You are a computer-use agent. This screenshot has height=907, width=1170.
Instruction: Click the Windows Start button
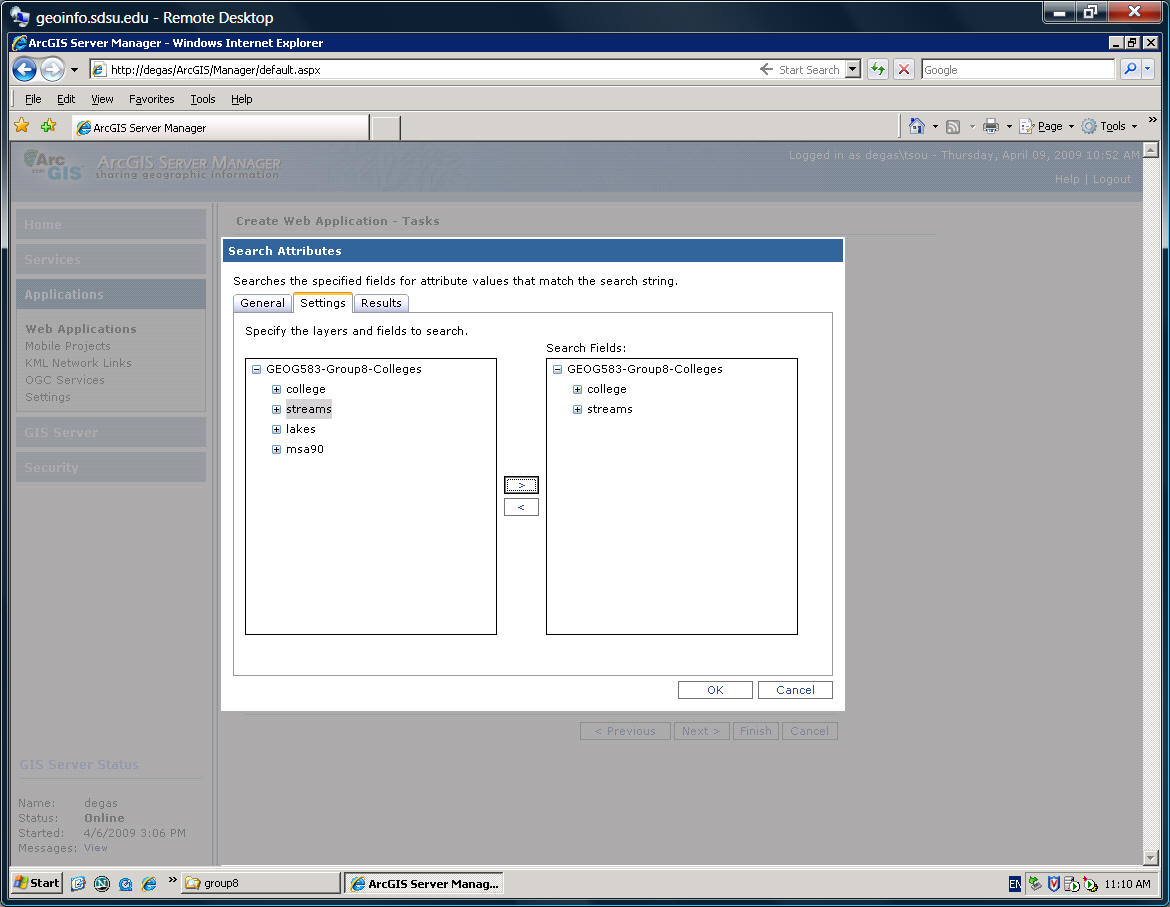coord(37,883)
